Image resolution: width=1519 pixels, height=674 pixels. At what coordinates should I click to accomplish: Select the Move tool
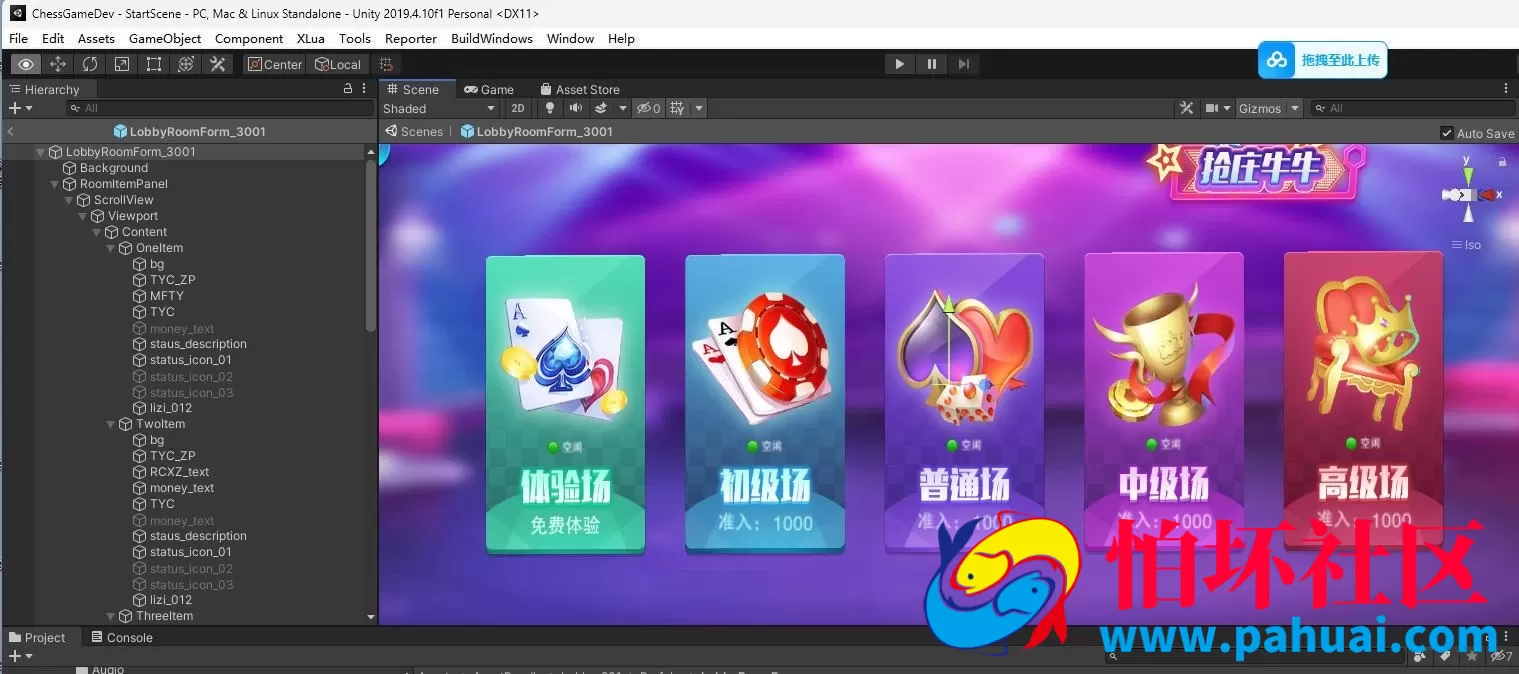(x=58, y=64)
